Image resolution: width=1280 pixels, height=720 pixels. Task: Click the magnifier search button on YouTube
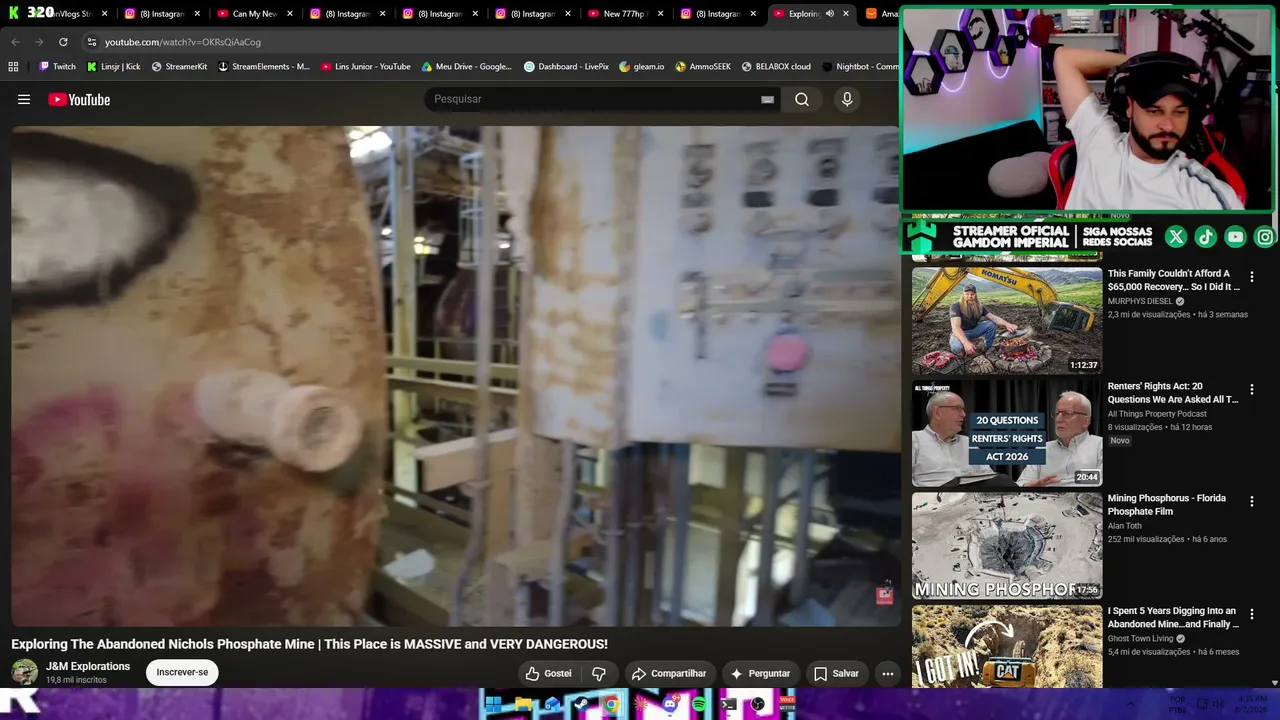802,99
